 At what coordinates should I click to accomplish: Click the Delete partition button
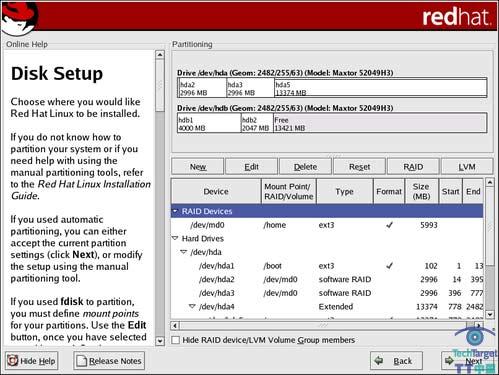(305, 166)
